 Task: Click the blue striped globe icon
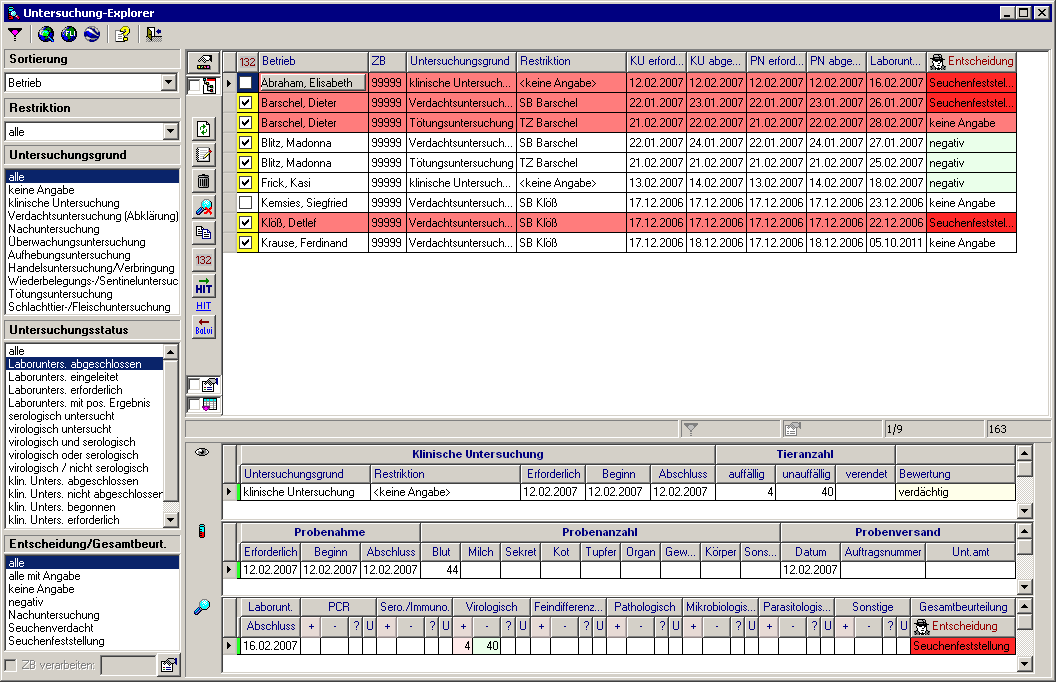coord(92,34)
